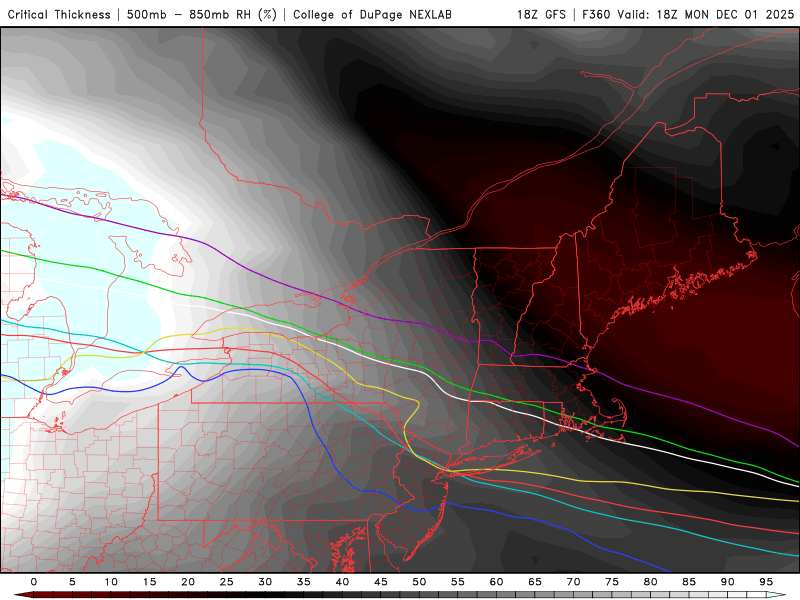The image size is (800, 600).
Task: Click the '50' colorbar tick label
Action: tap(419, 582)
